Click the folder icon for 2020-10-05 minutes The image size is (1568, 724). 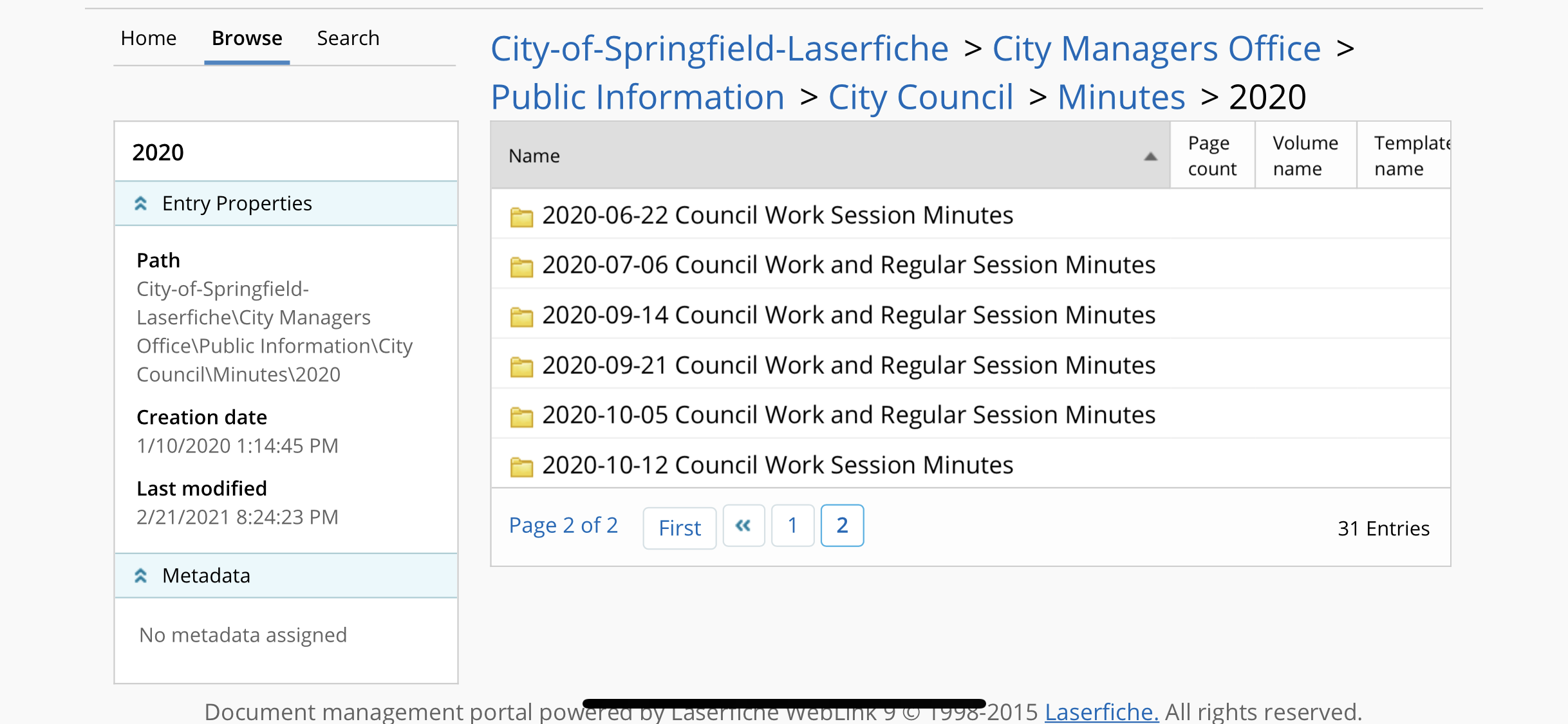(521, 417)
